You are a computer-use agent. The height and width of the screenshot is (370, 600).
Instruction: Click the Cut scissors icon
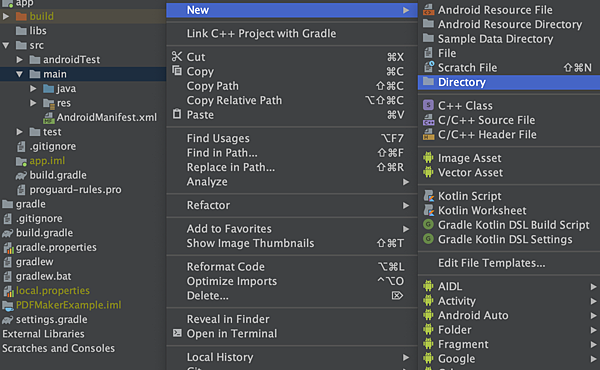(177, 57)
